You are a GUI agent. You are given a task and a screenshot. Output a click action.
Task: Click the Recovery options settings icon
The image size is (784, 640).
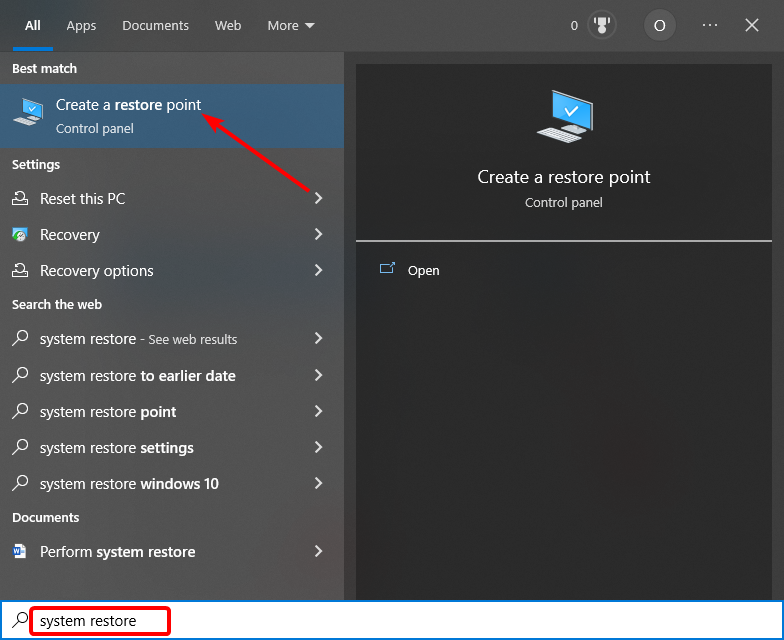(x=20, y=270)
